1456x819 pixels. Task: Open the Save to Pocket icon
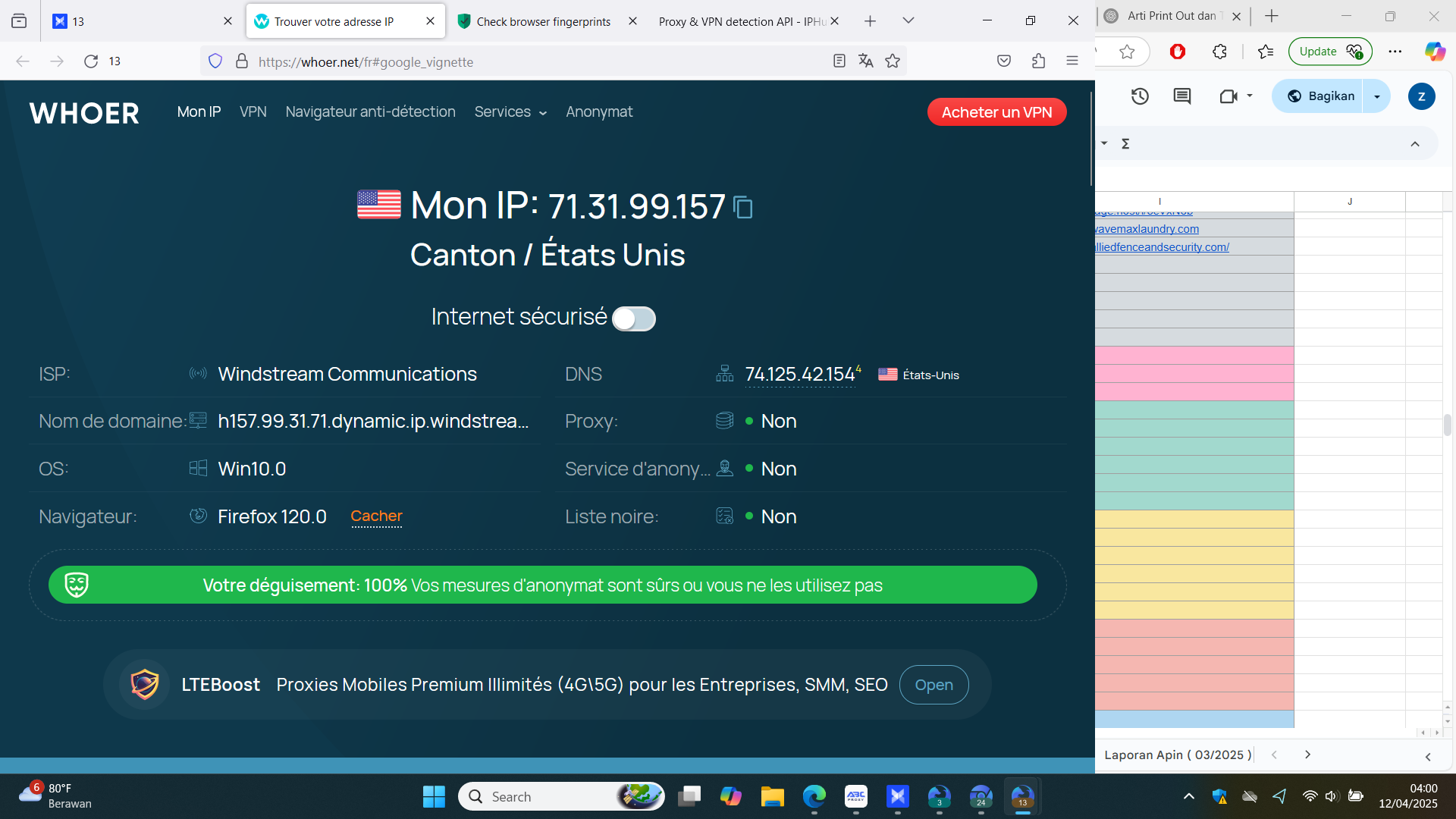click(x=1004, y=61)
